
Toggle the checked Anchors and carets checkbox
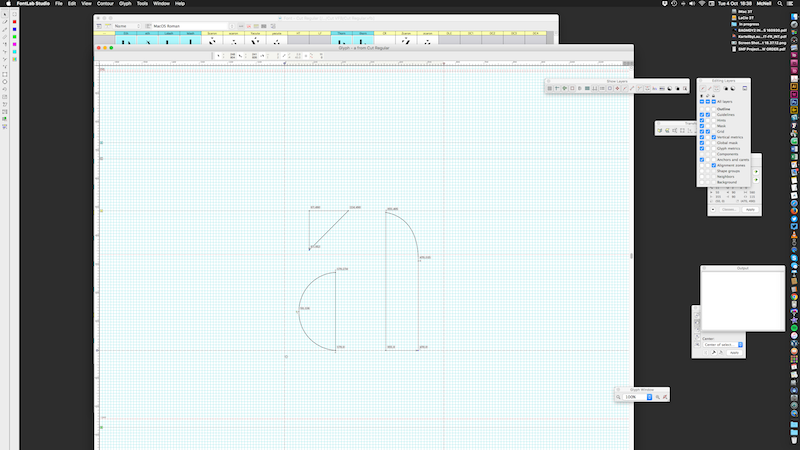point(702,160)
